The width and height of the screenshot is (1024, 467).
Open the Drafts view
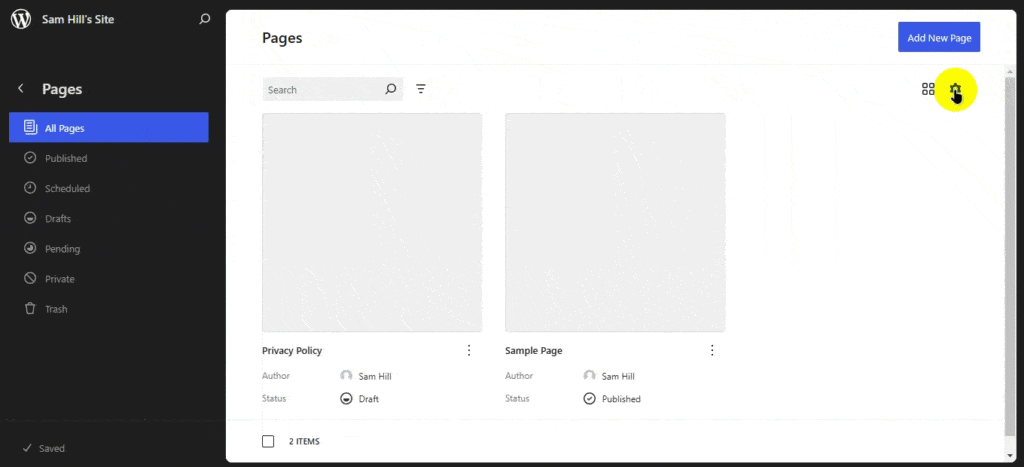pyautogui.click(x=58, y=218)
